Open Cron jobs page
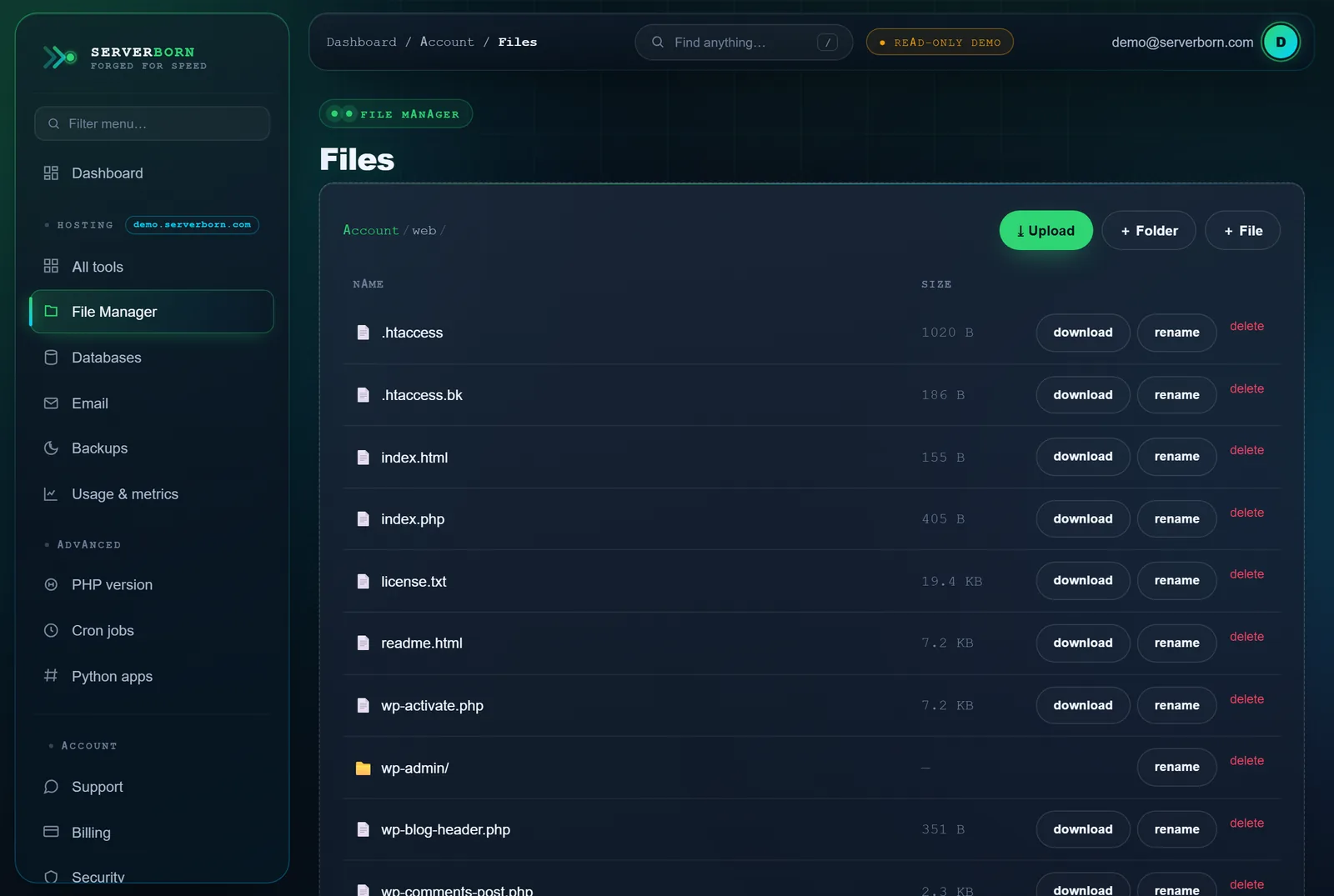This screenshot has width=1334, height=896. (152, 630)
